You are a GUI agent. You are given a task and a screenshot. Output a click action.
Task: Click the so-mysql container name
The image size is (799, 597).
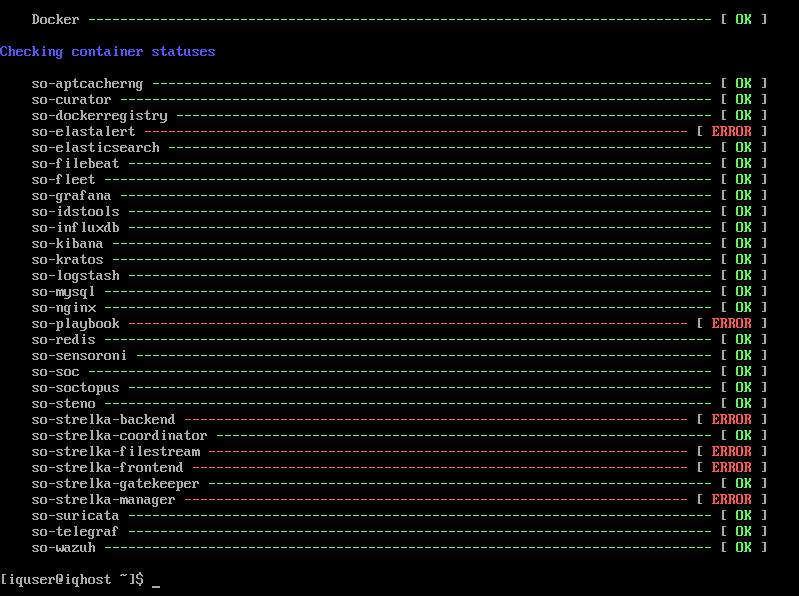pyautogui.click(x=63, y=292)
